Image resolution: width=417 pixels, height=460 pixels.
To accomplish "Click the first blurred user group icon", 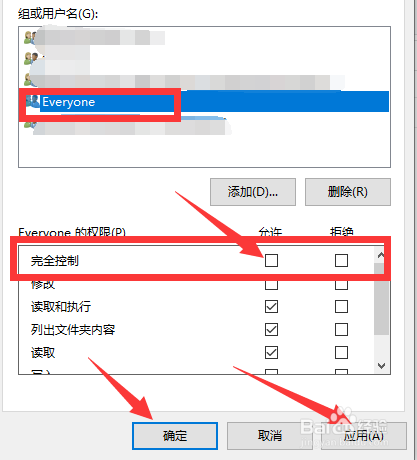I will click(x=30, y=38).
